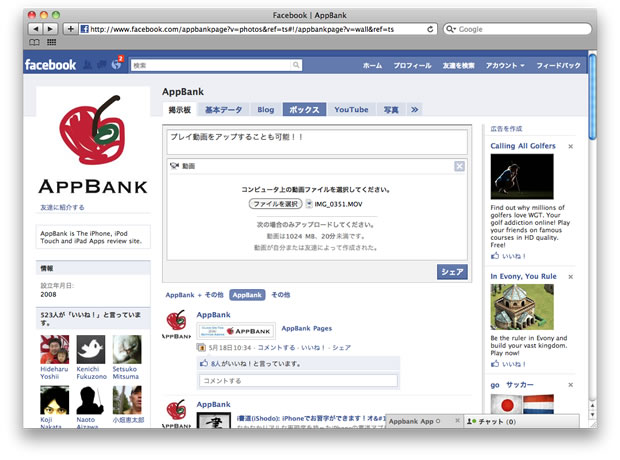620x460 pixels.
Task: Open Facebook messages icon
Action: pos(102,64)
